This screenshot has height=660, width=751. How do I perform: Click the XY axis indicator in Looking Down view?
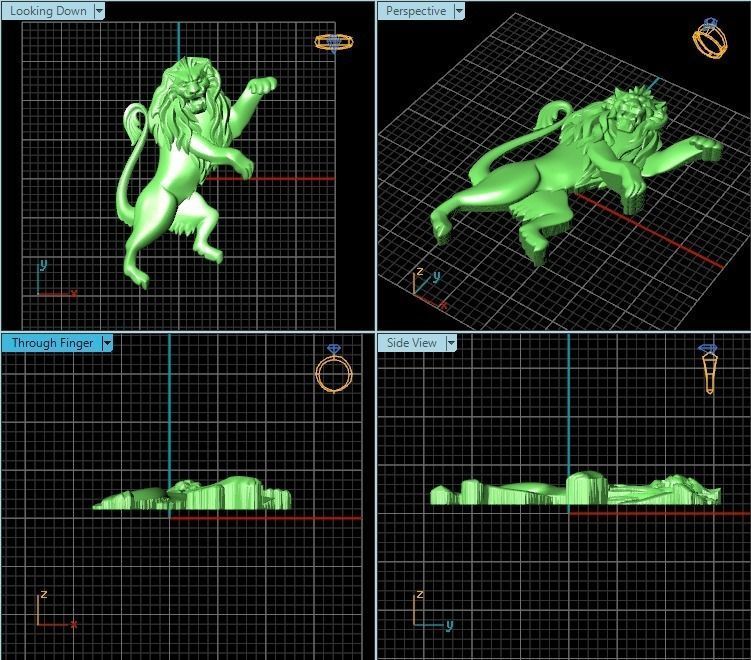(57, 278)
